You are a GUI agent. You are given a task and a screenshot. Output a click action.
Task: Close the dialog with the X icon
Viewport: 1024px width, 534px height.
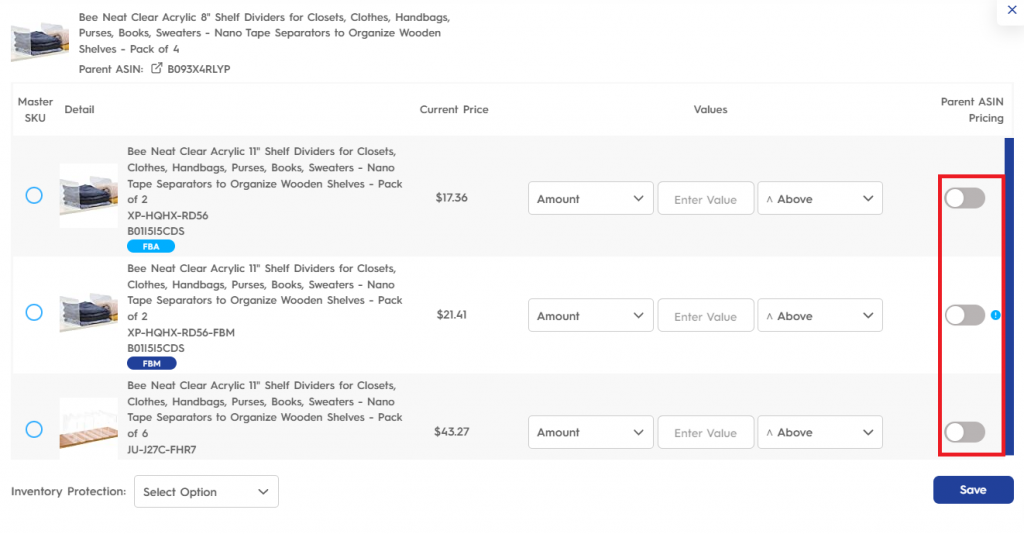pyautogui.click(x=1012, y=10)
